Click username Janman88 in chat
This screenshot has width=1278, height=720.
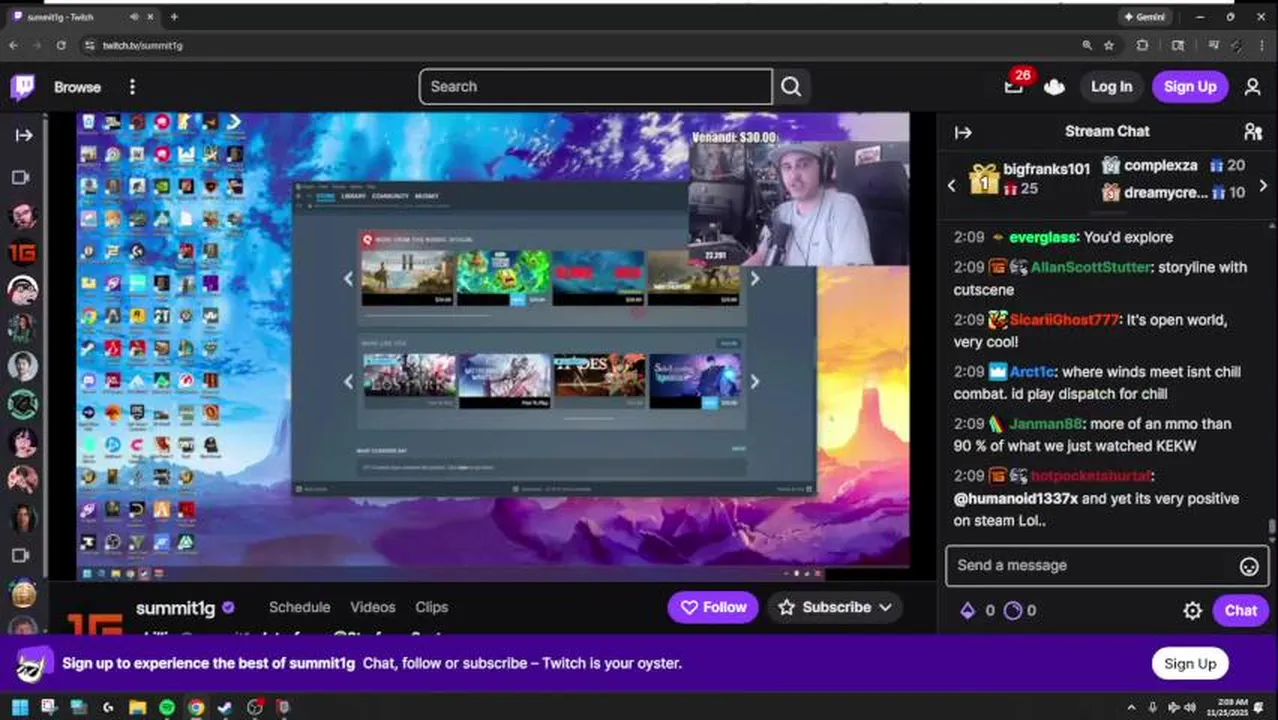(1045, 424)
